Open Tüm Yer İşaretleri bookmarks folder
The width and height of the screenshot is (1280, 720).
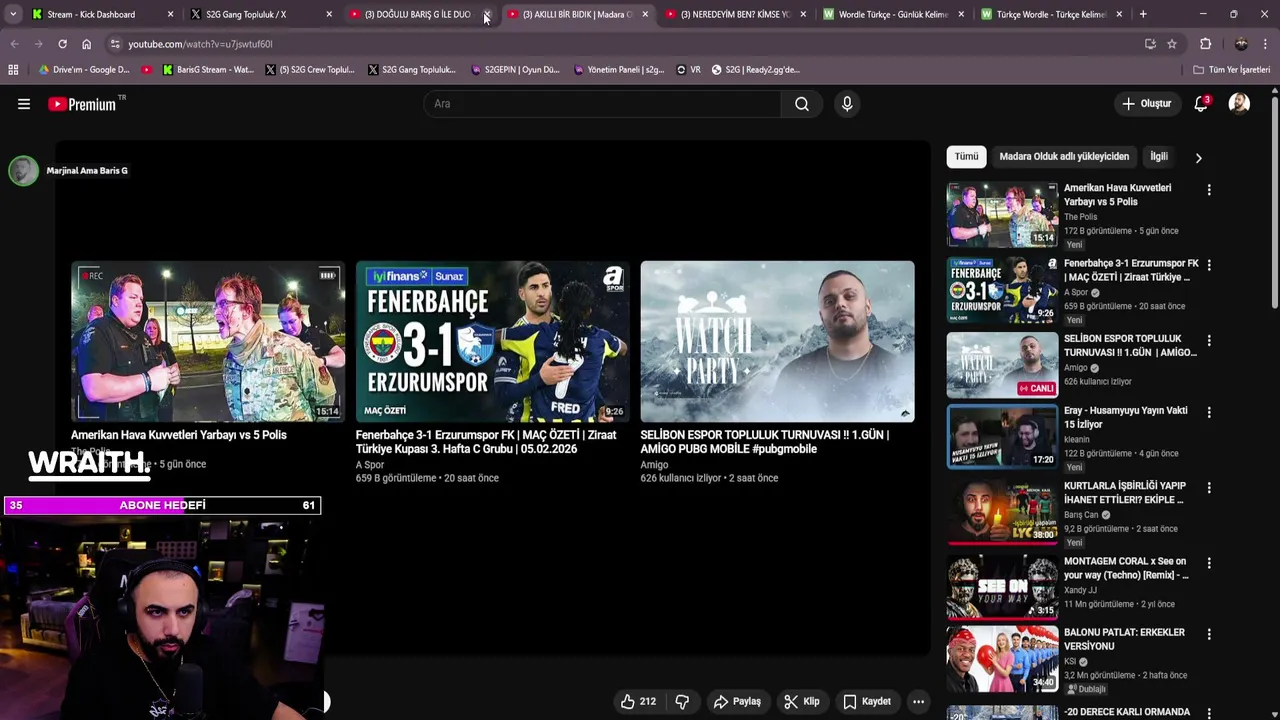pyautogui.click(x=1232, y=70)
